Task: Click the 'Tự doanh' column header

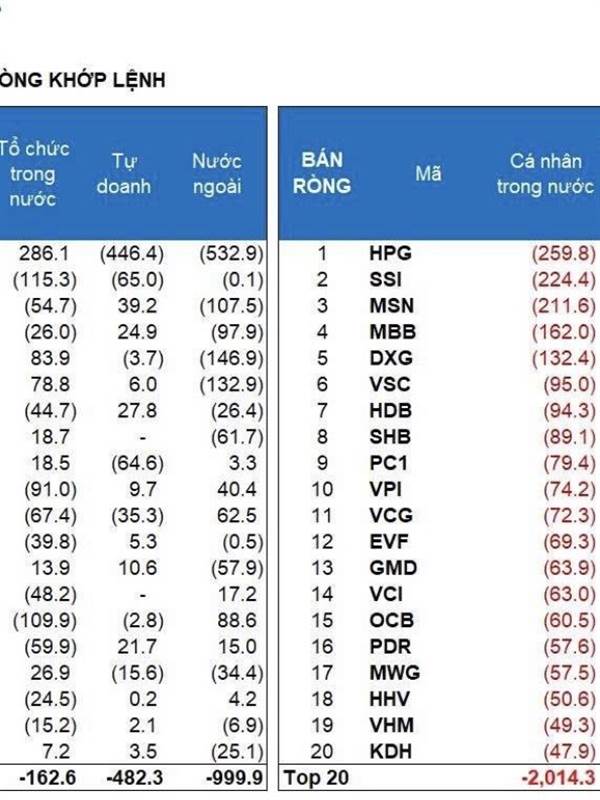Action: pyautogui.click(x=124, y=174)
